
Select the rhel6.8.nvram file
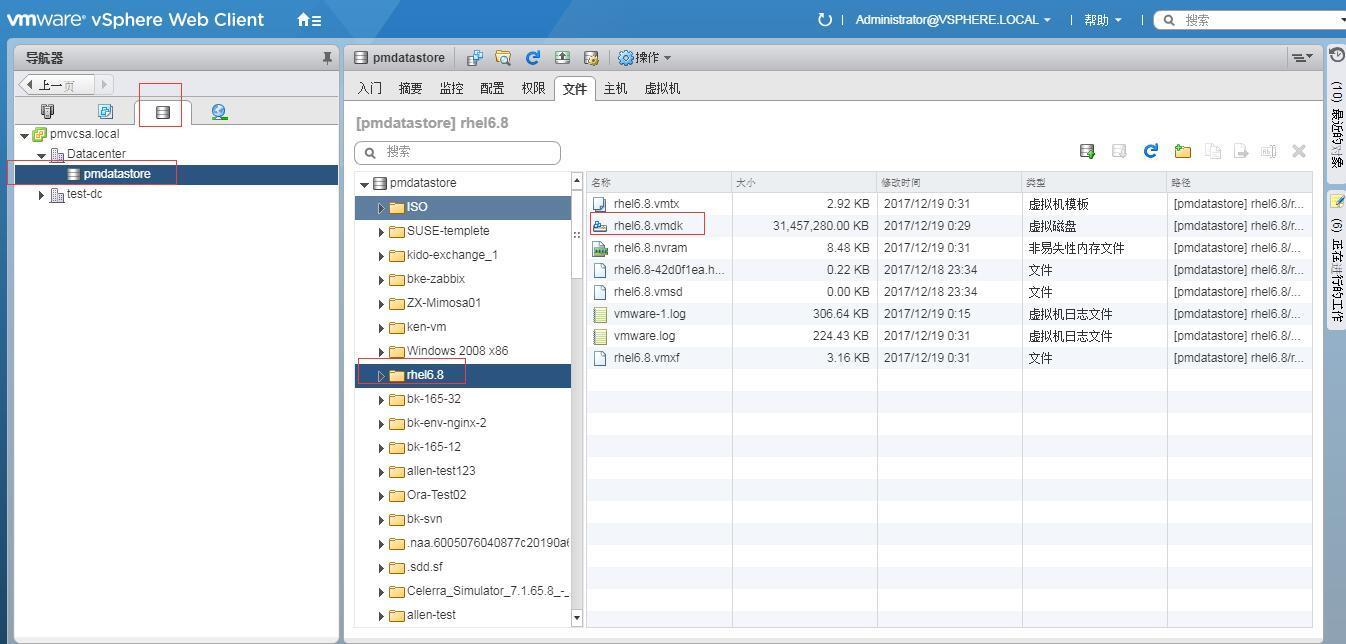(650, 248)
